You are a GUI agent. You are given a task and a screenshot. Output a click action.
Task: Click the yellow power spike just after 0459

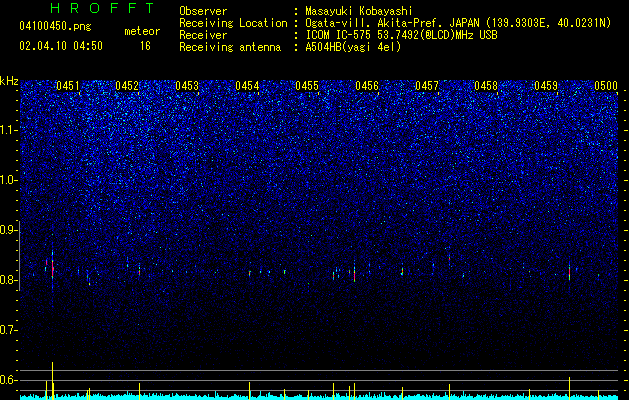click(569, 388)
